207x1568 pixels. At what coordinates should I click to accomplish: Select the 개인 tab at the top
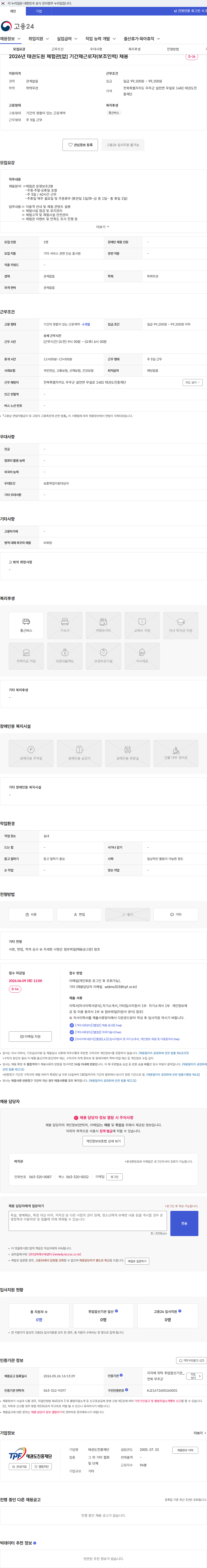pos(13,11)
